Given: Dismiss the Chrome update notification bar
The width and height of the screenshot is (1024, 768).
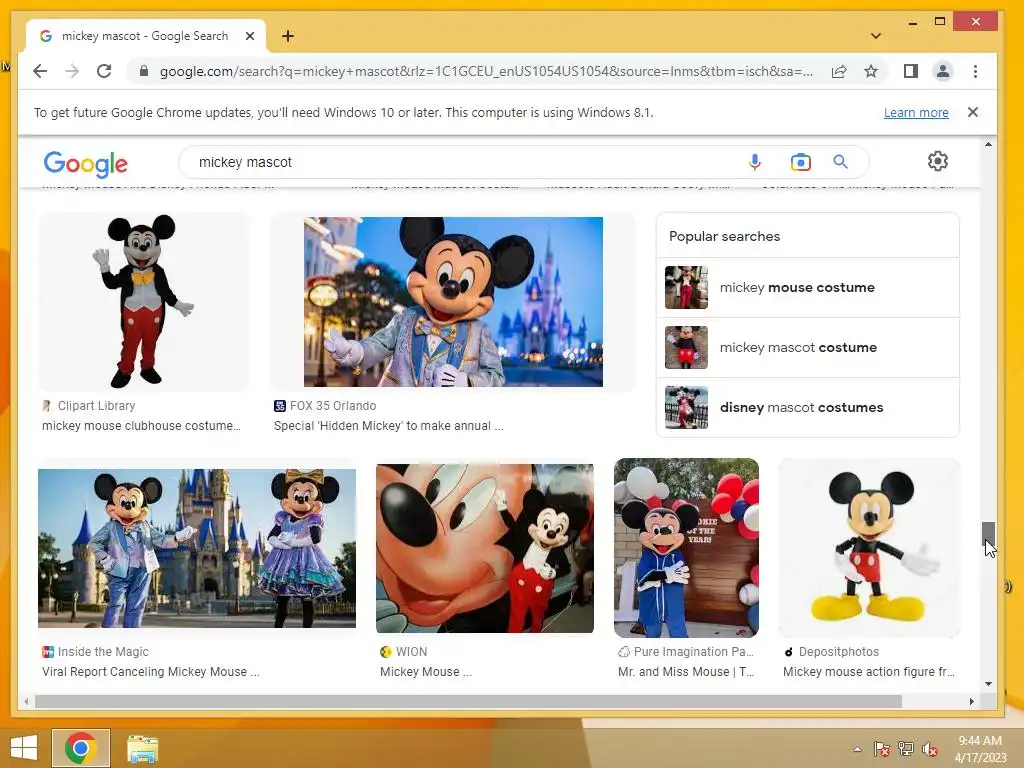Looking at the screenshot, I should (972, 112).
